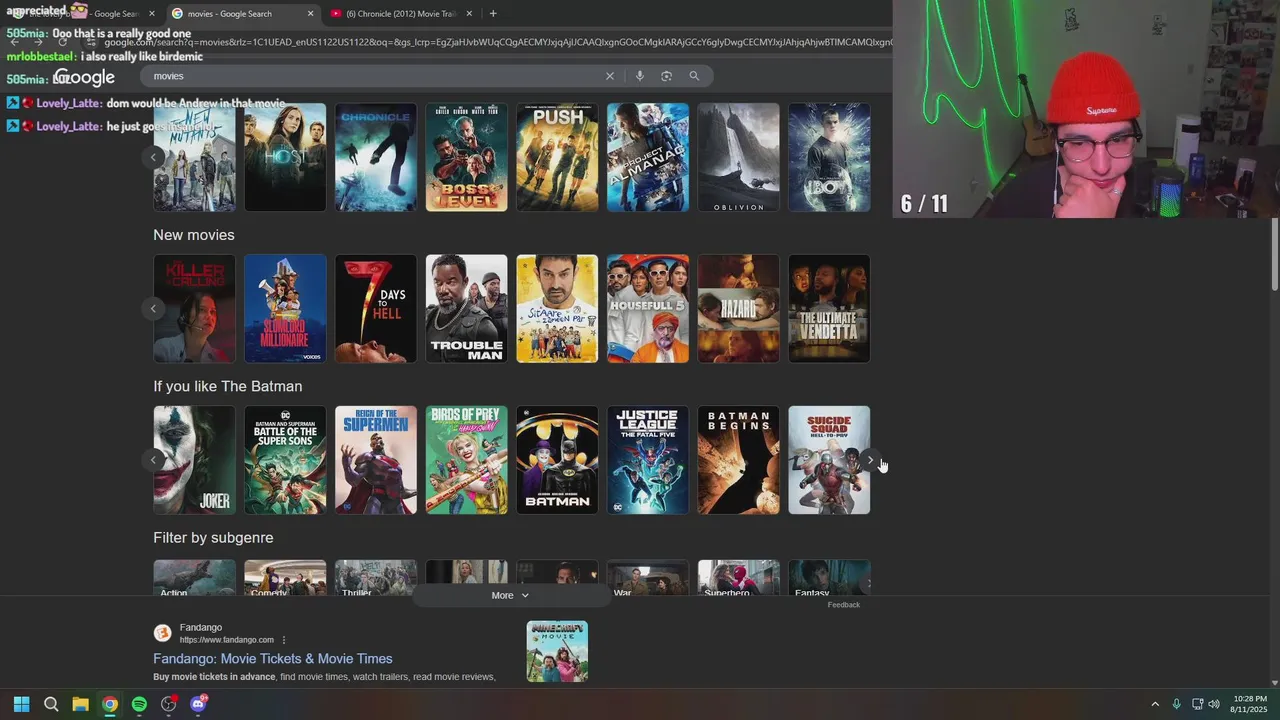Click the magnifying glass search icon
Viewport: 1280px width, 720px height.
[694, 76]
